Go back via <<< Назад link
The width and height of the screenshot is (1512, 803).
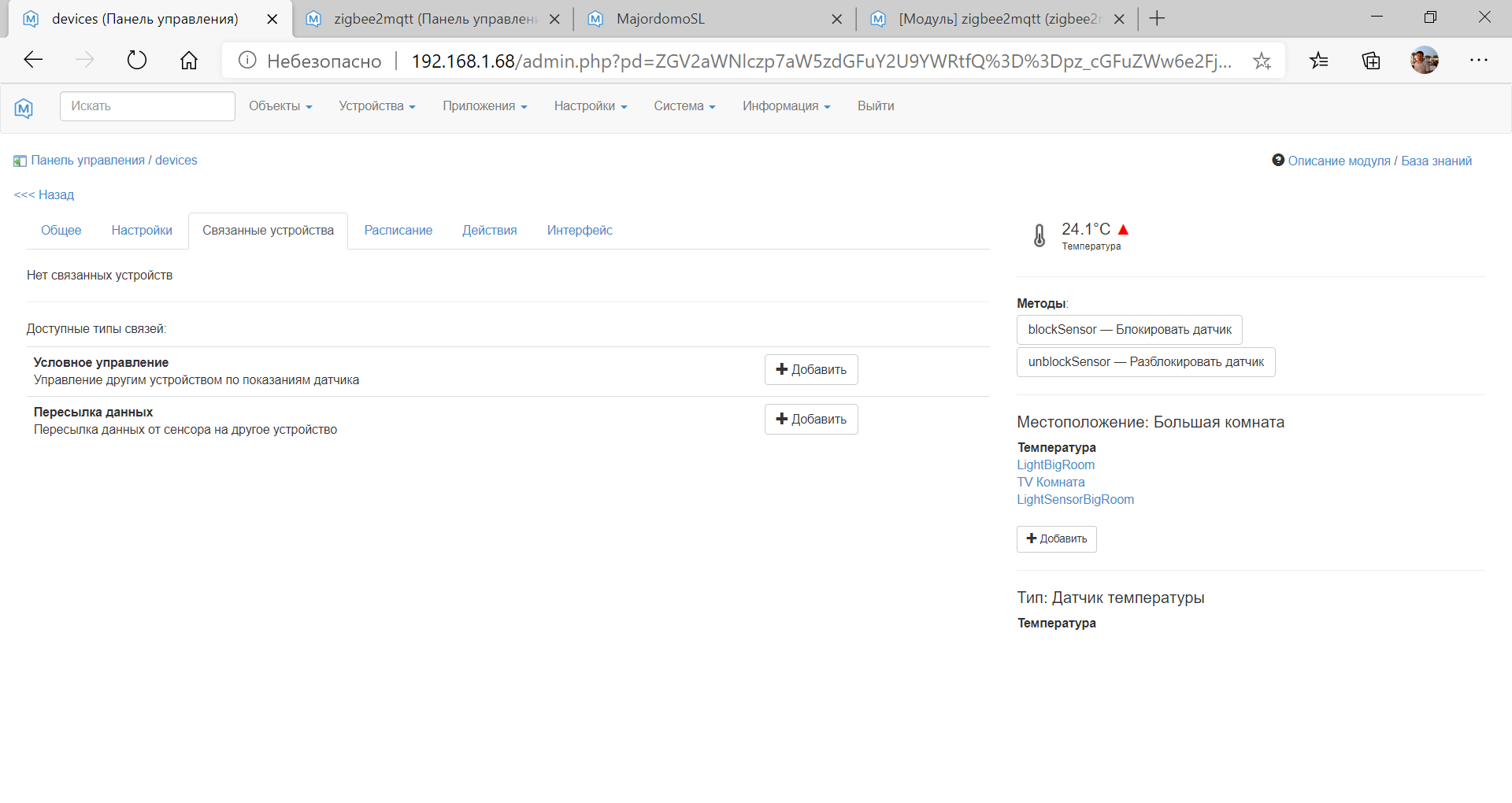(44, 195)
